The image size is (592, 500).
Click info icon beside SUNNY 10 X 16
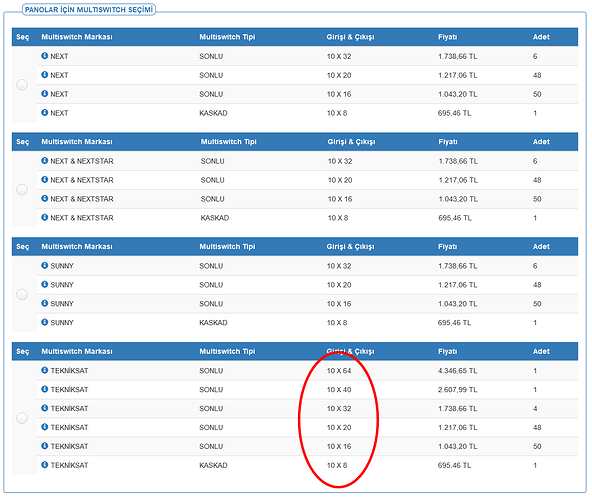[x=45, y=303]
